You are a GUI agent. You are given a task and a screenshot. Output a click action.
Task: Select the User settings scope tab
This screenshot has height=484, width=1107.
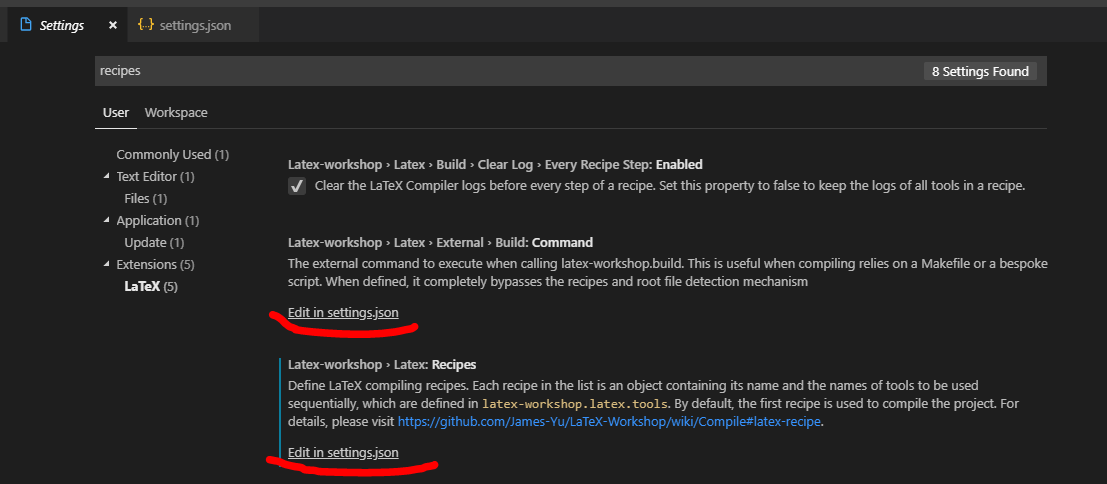pyautogui.click(x=116, y=113)
